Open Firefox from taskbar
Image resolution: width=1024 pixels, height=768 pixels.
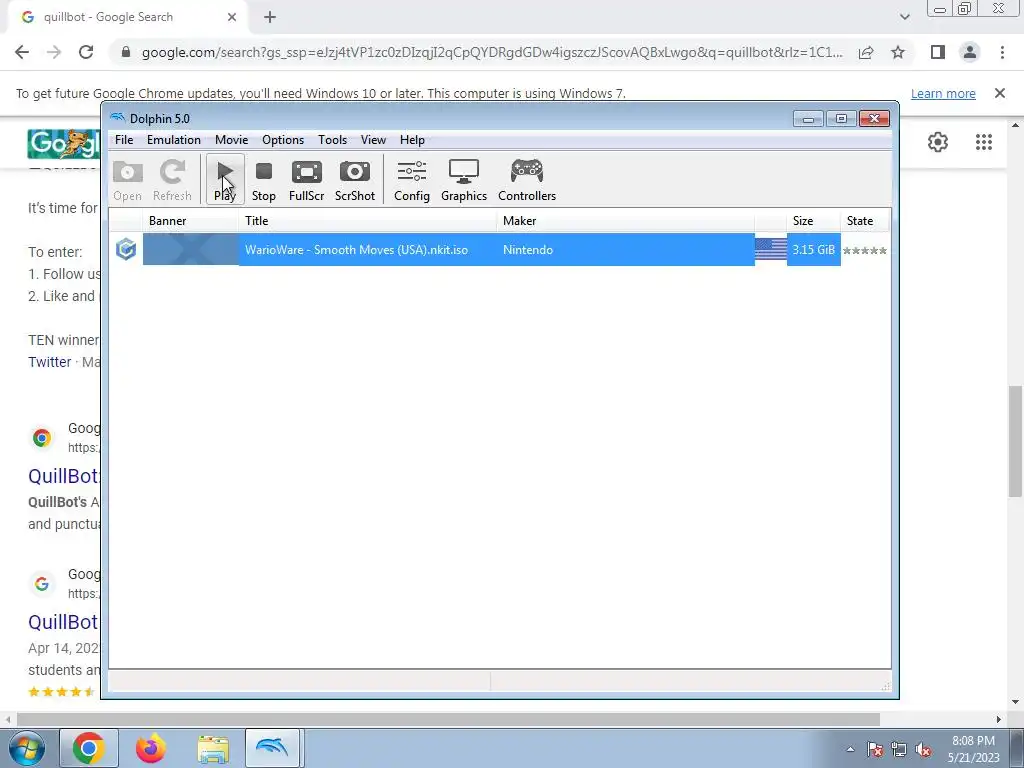point(150,748)
